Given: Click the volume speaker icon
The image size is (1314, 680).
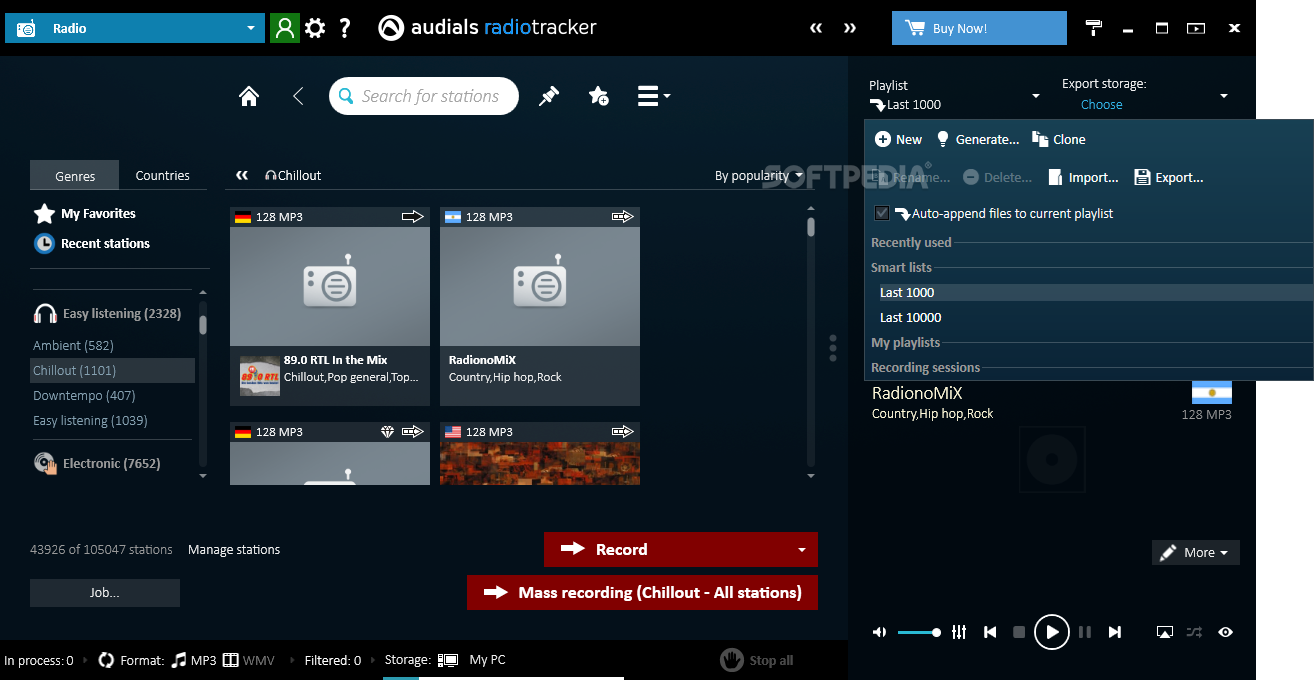Looking at the screenshot, I should [x=879, y=632].
